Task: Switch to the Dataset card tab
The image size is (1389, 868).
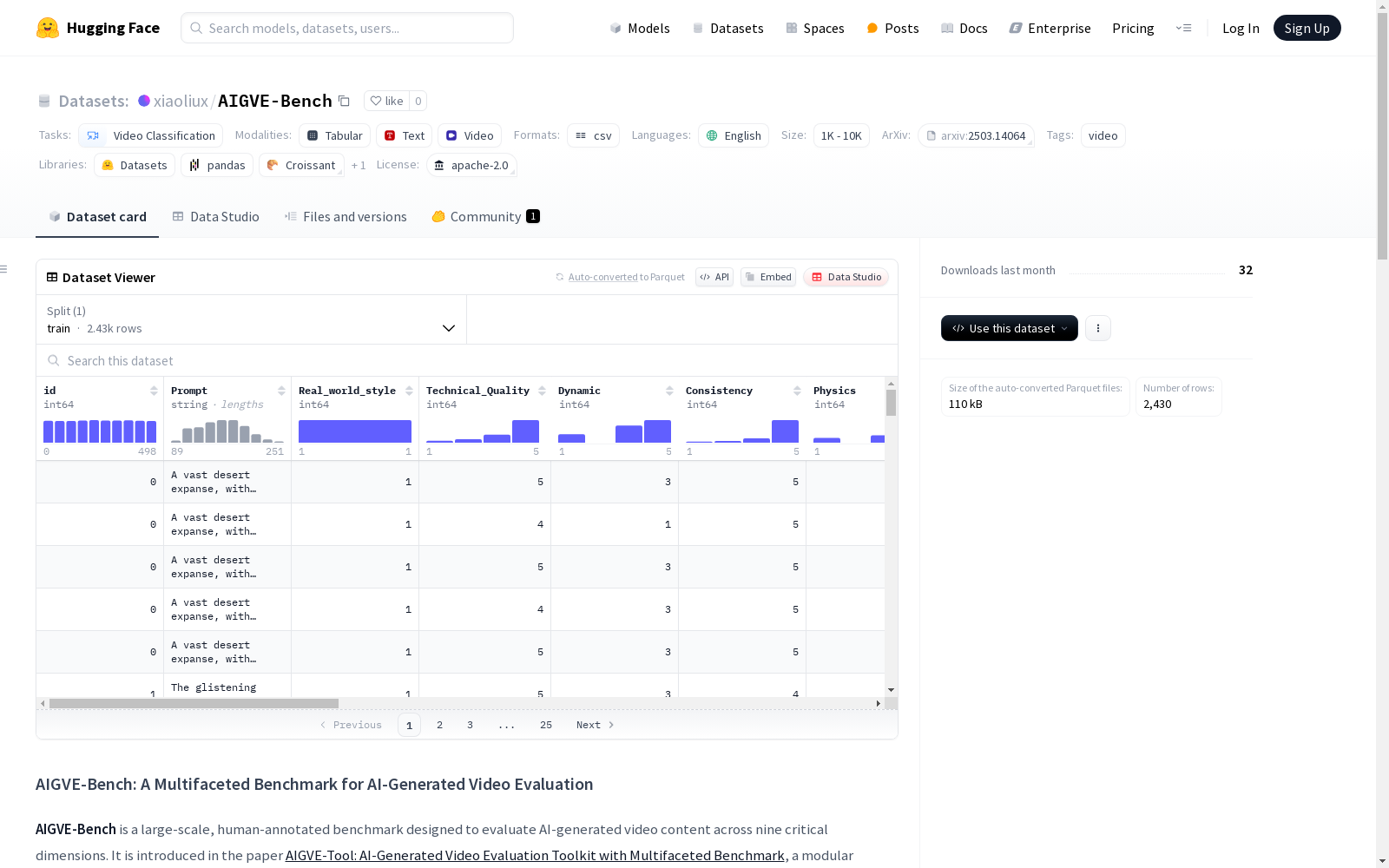Action: pyautogui.click(x=97, y=217)
